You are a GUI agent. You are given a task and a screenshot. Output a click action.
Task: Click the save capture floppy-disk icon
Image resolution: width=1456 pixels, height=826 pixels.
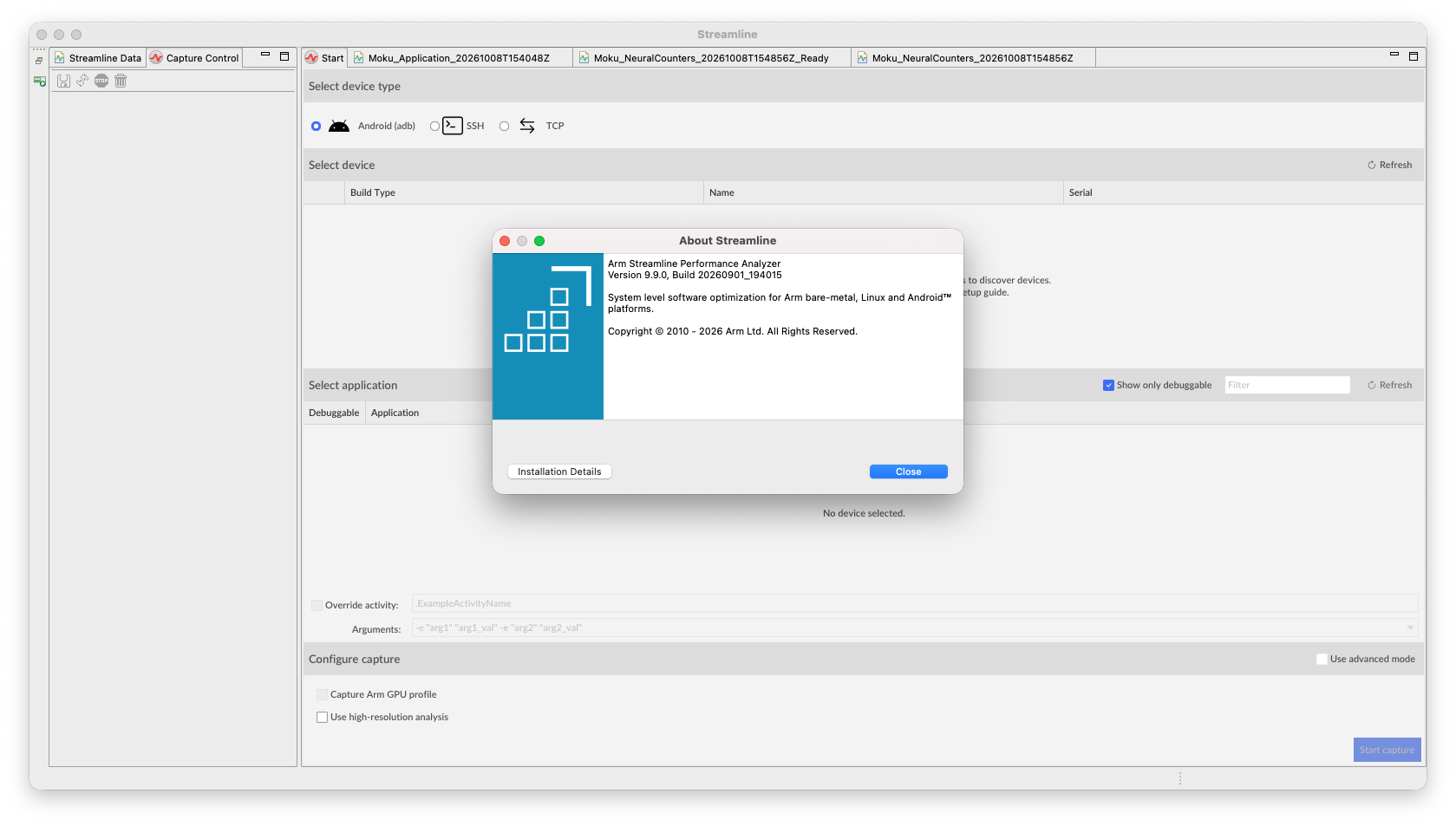(63, 81)
